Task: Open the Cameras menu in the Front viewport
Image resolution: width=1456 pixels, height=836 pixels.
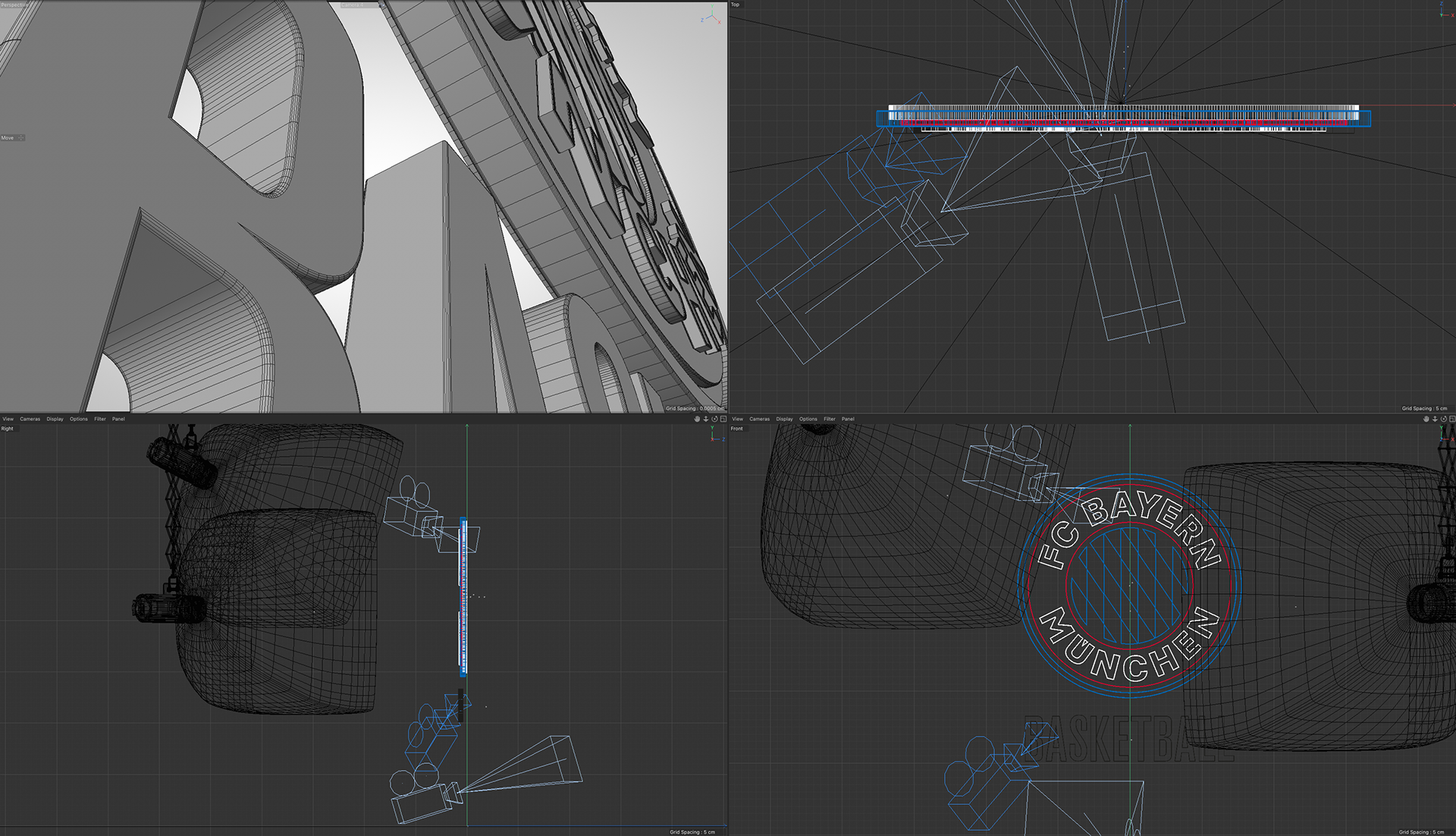Action: (759, 419)
